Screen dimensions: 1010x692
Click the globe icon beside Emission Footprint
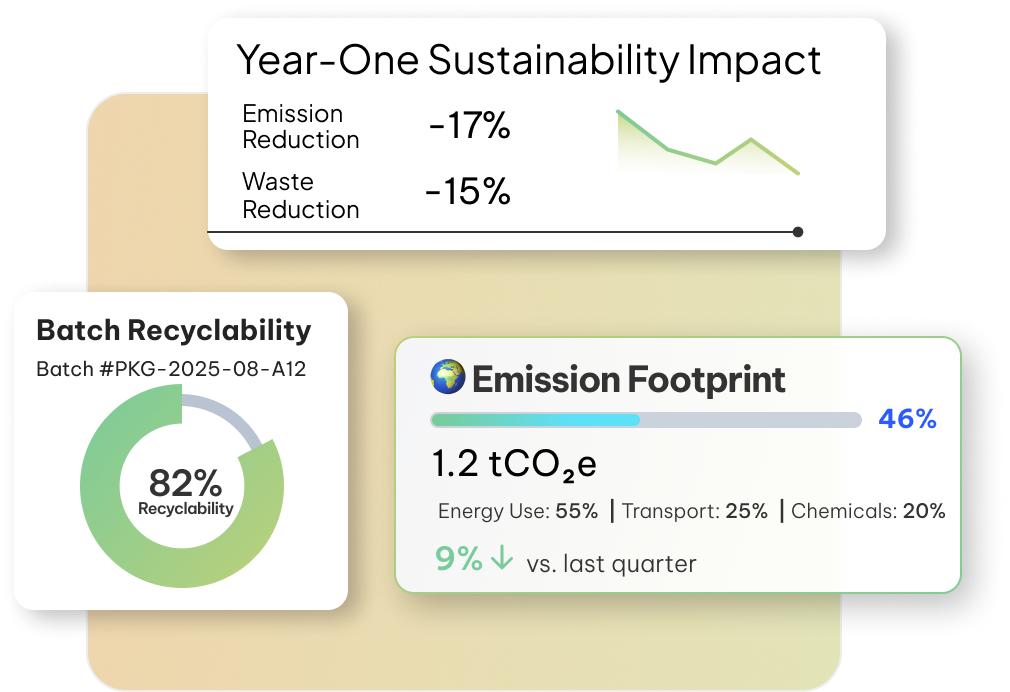[x=447, y=378]
